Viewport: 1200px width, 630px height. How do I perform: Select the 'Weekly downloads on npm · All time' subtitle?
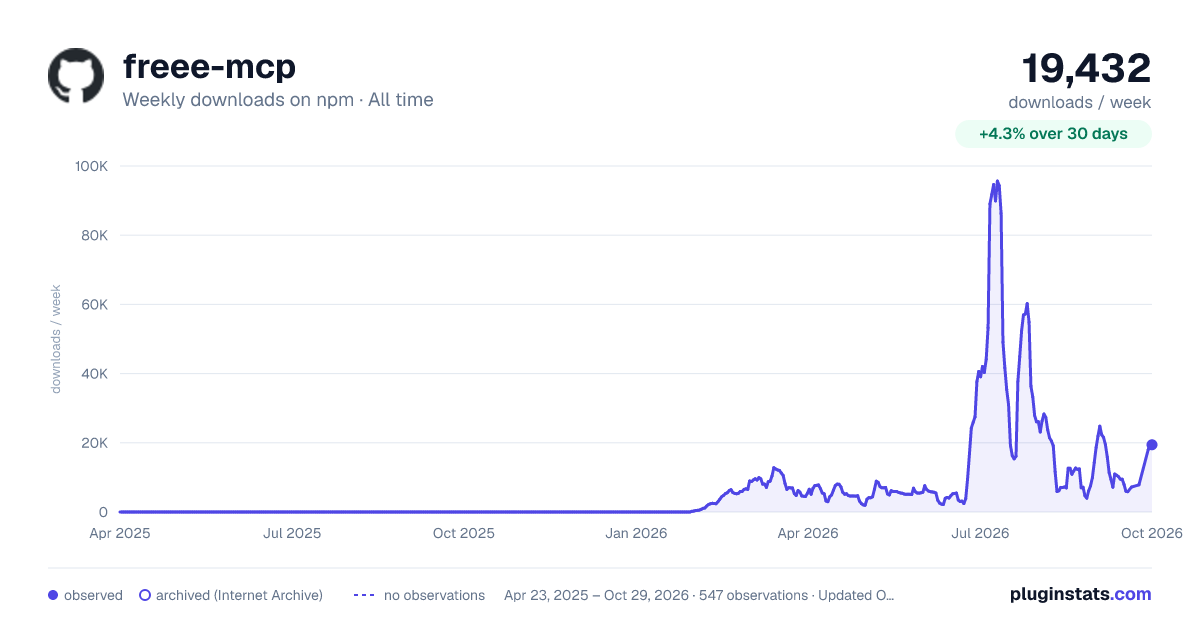tap(278, 100)
